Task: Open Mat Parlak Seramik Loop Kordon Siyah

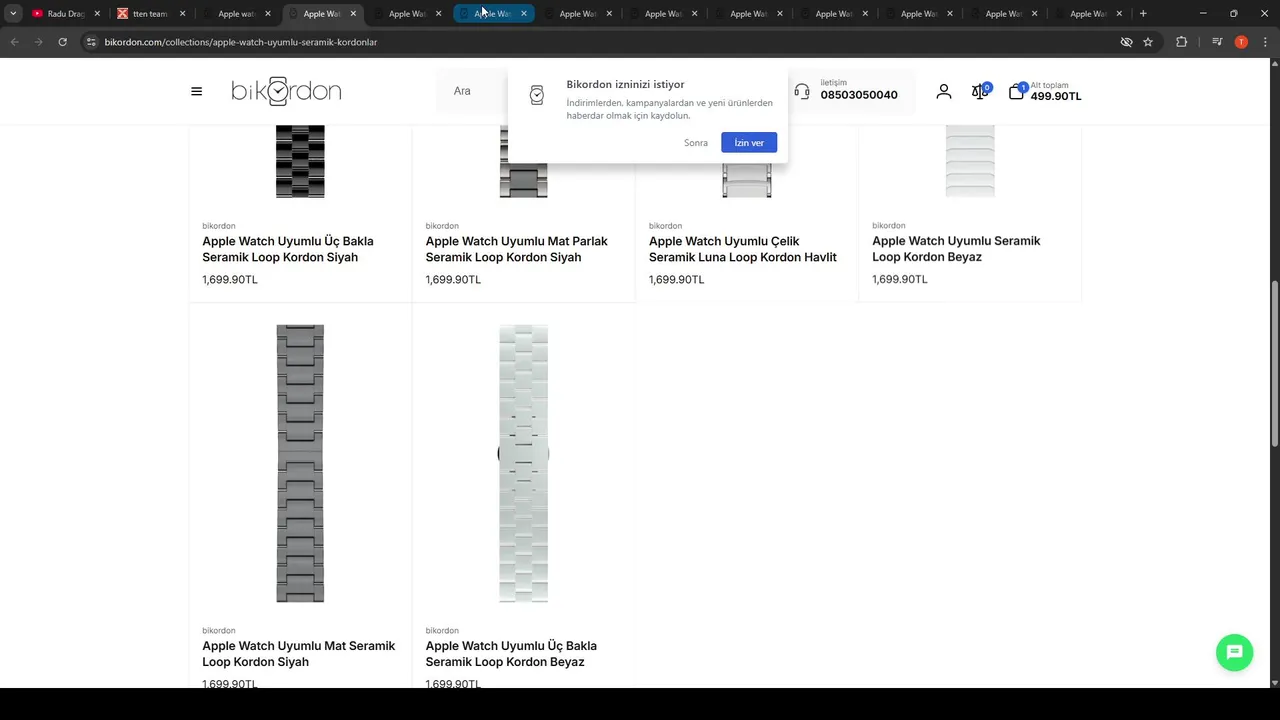Action: point(517,249)
